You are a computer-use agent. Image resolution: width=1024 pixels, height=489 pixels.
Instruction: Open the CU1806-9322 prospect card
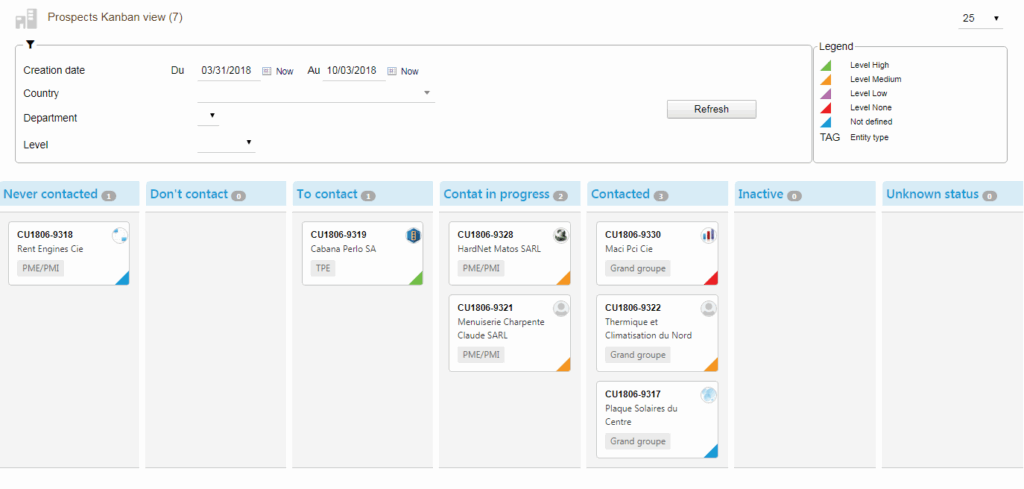[x=657, y=333]
